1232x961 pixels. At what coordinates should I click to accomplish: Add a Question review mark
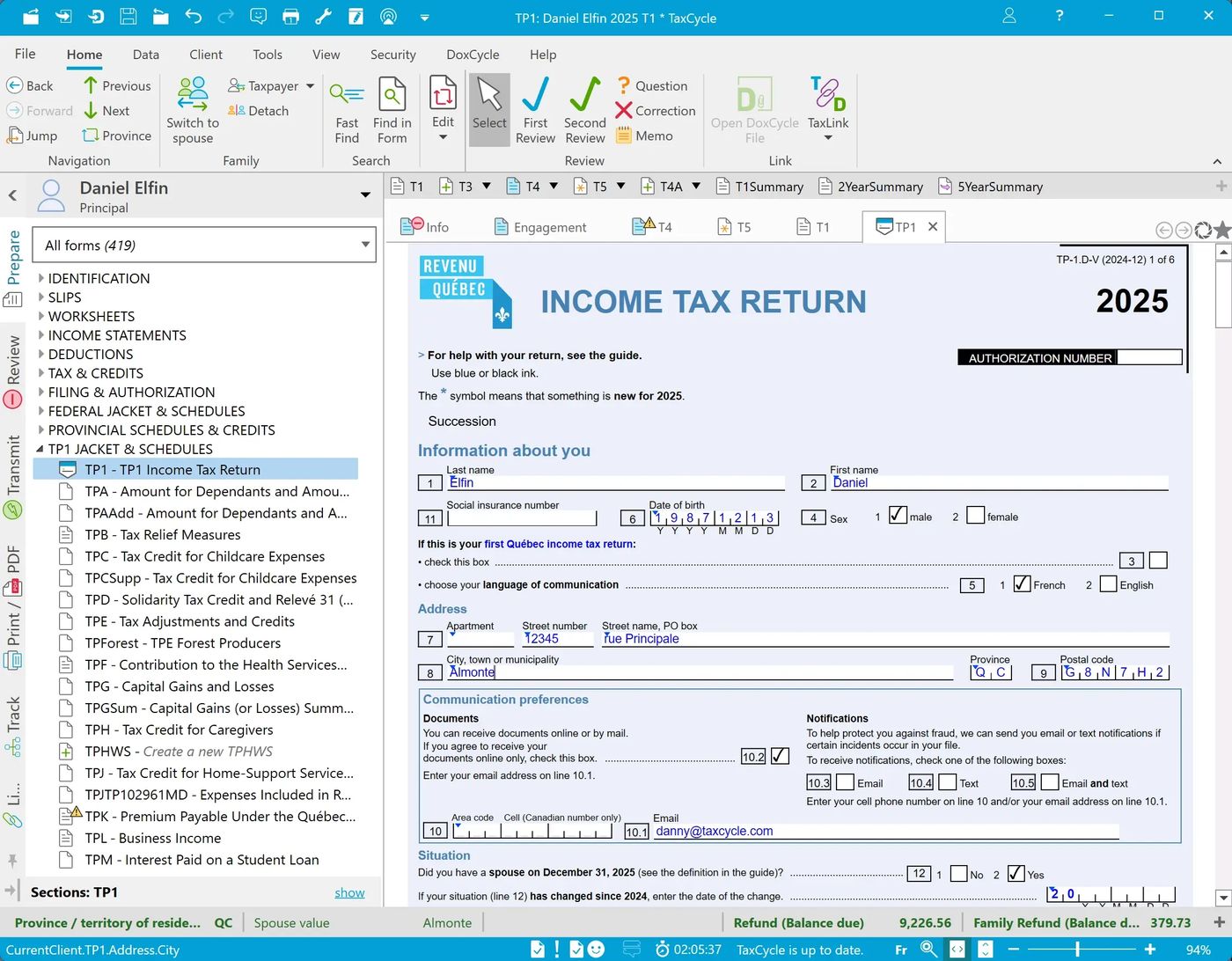point(652,85)
